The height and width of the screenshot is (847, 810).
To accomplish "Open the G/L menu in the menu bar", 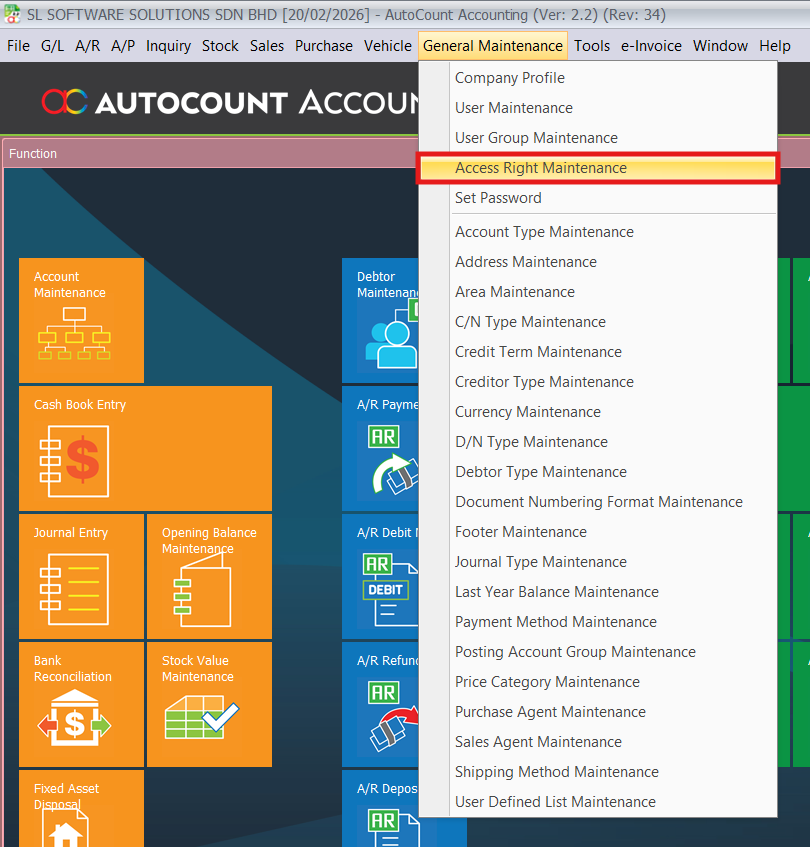I will pyautogui.click(x=52, y=46).
